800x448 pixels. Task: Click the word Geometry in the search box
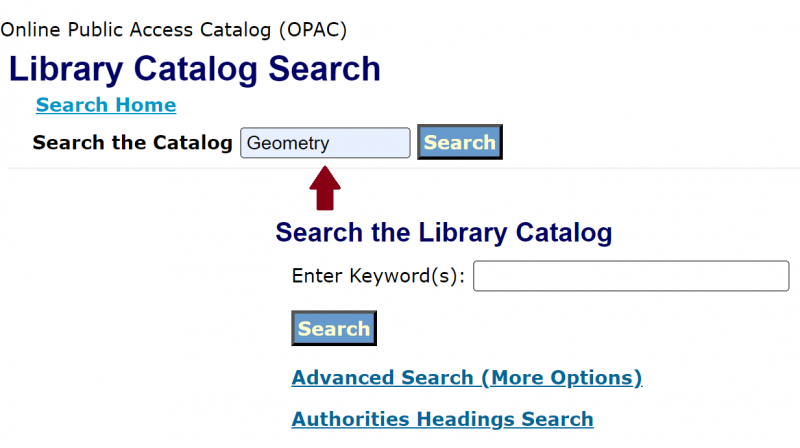coord(288,143)
